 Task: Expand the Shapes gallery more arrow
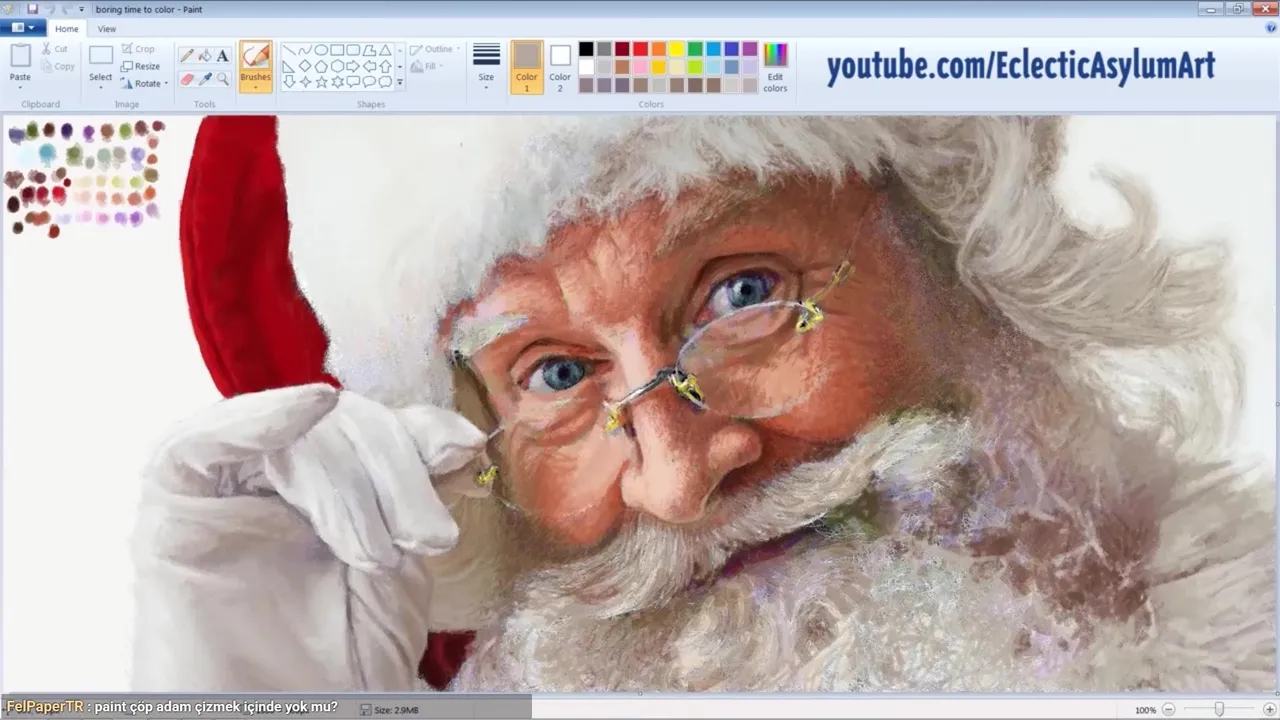pos(399,82)
